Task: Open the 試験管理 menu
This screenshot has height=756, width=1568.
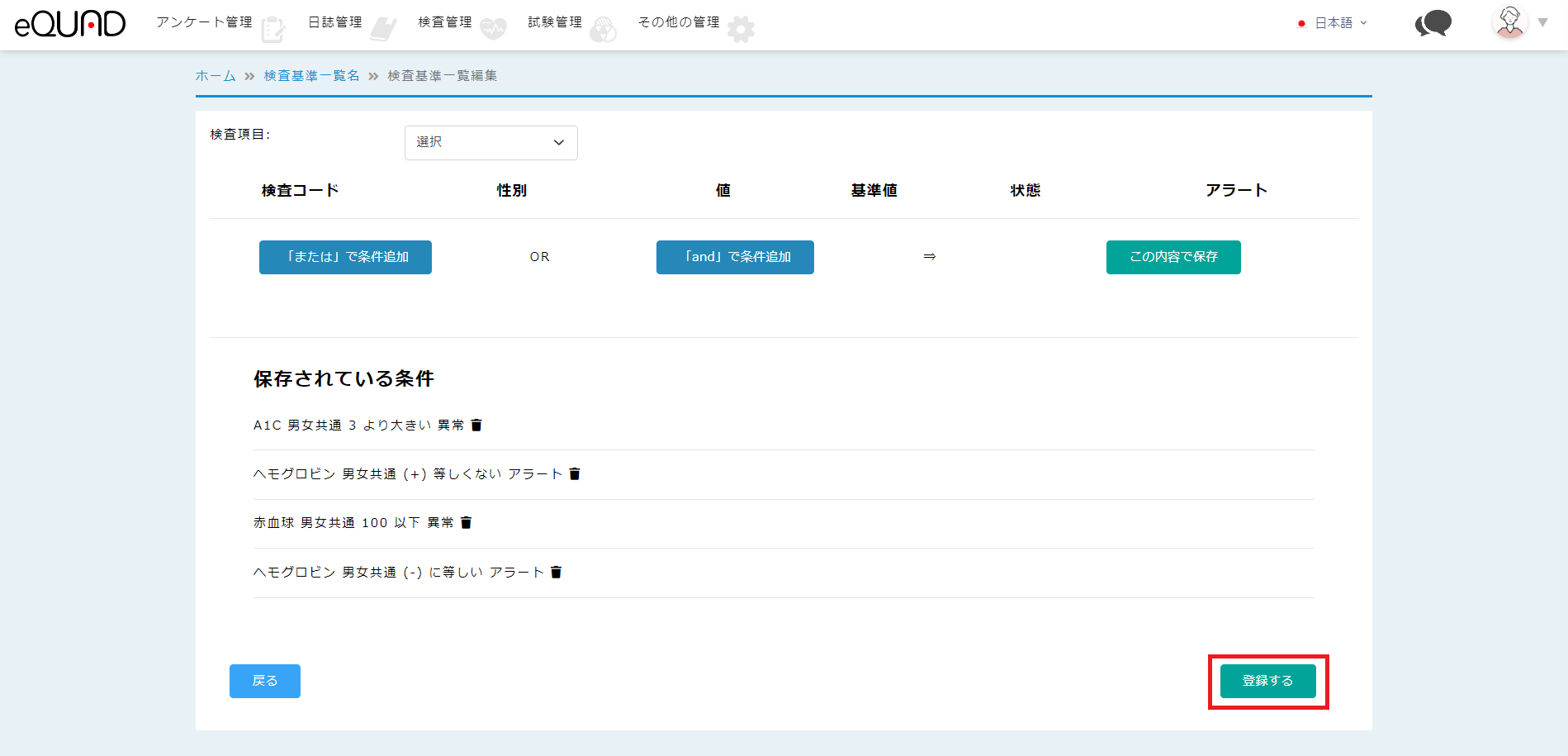Action: pos(555,22)
